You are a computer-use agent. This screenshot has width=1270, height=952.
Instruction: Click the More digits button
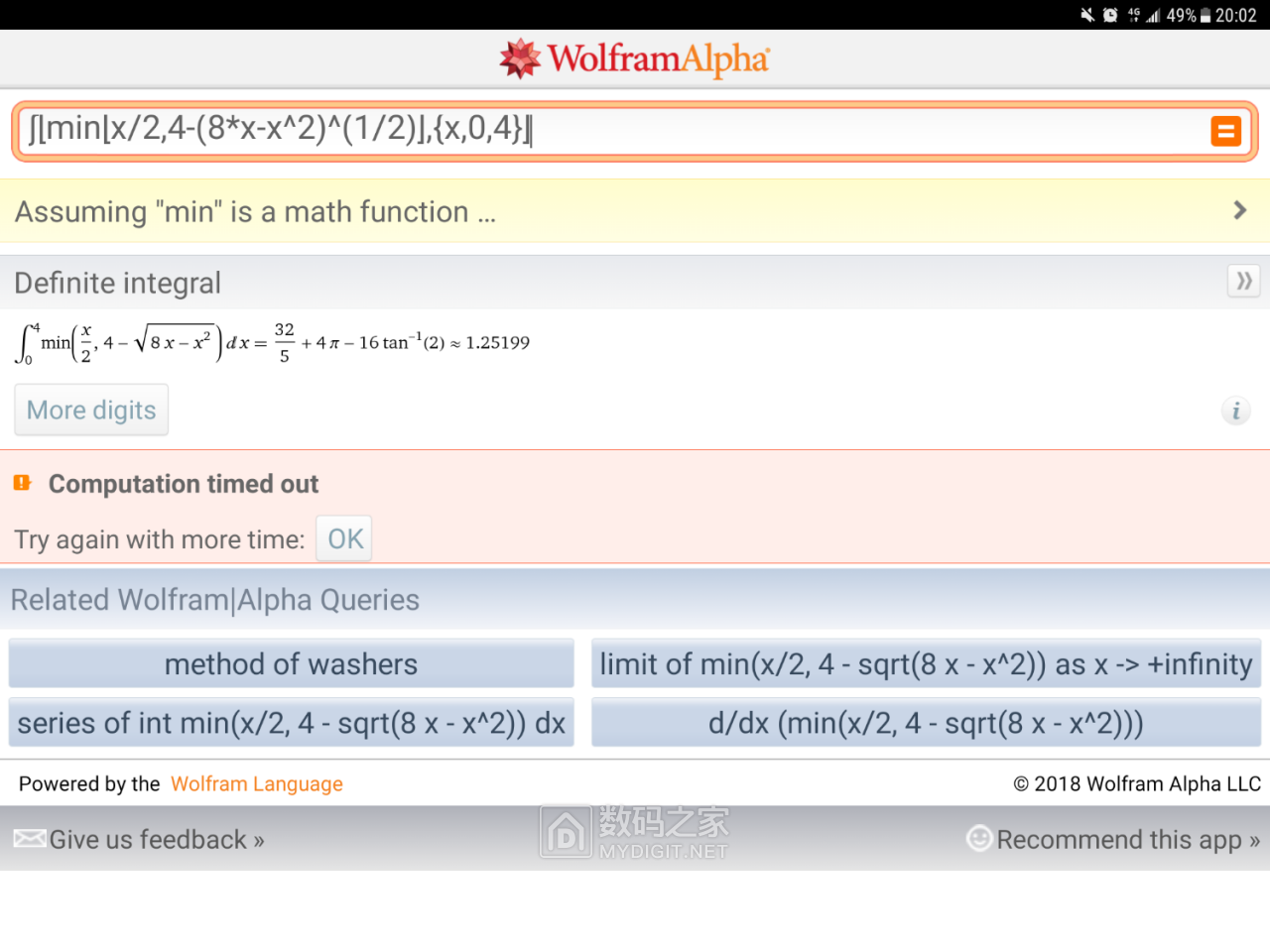pos(91,410)
